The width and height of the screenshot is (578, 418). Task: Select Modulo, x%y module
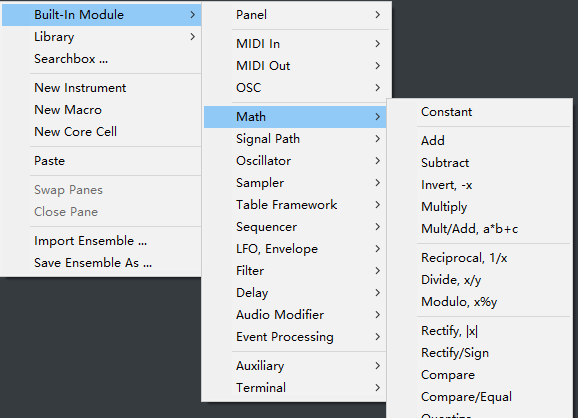pyautogui.click(x=480, y=302)
